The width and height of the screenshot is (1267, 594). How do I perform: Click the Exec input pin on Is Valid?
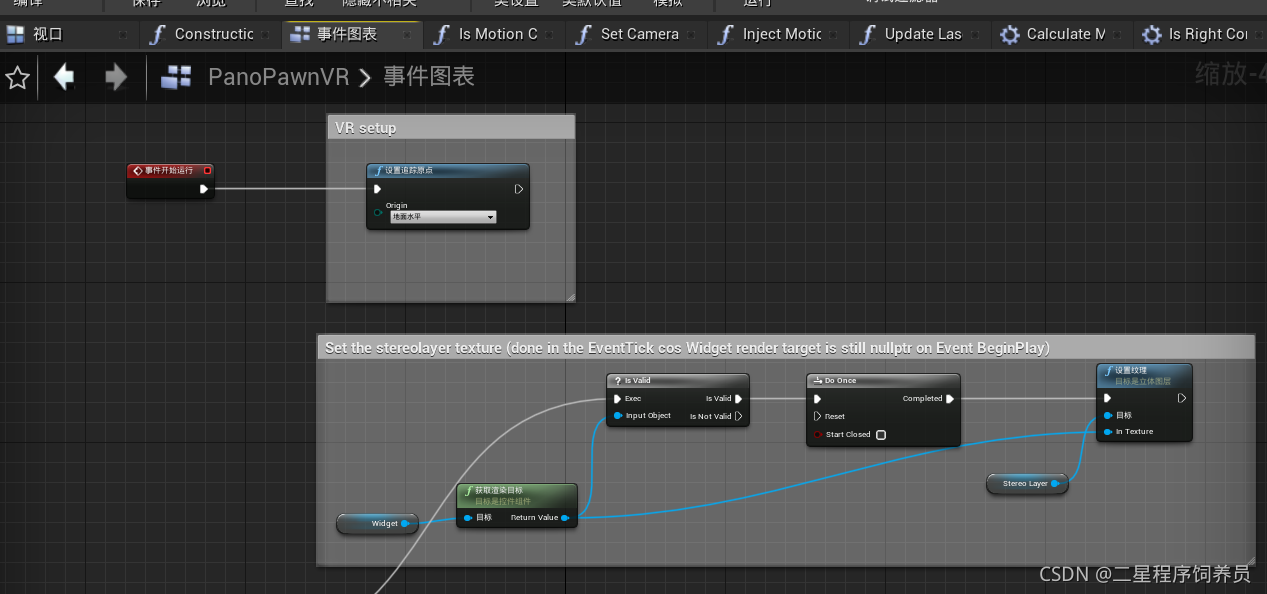click(x=618, y=398)
